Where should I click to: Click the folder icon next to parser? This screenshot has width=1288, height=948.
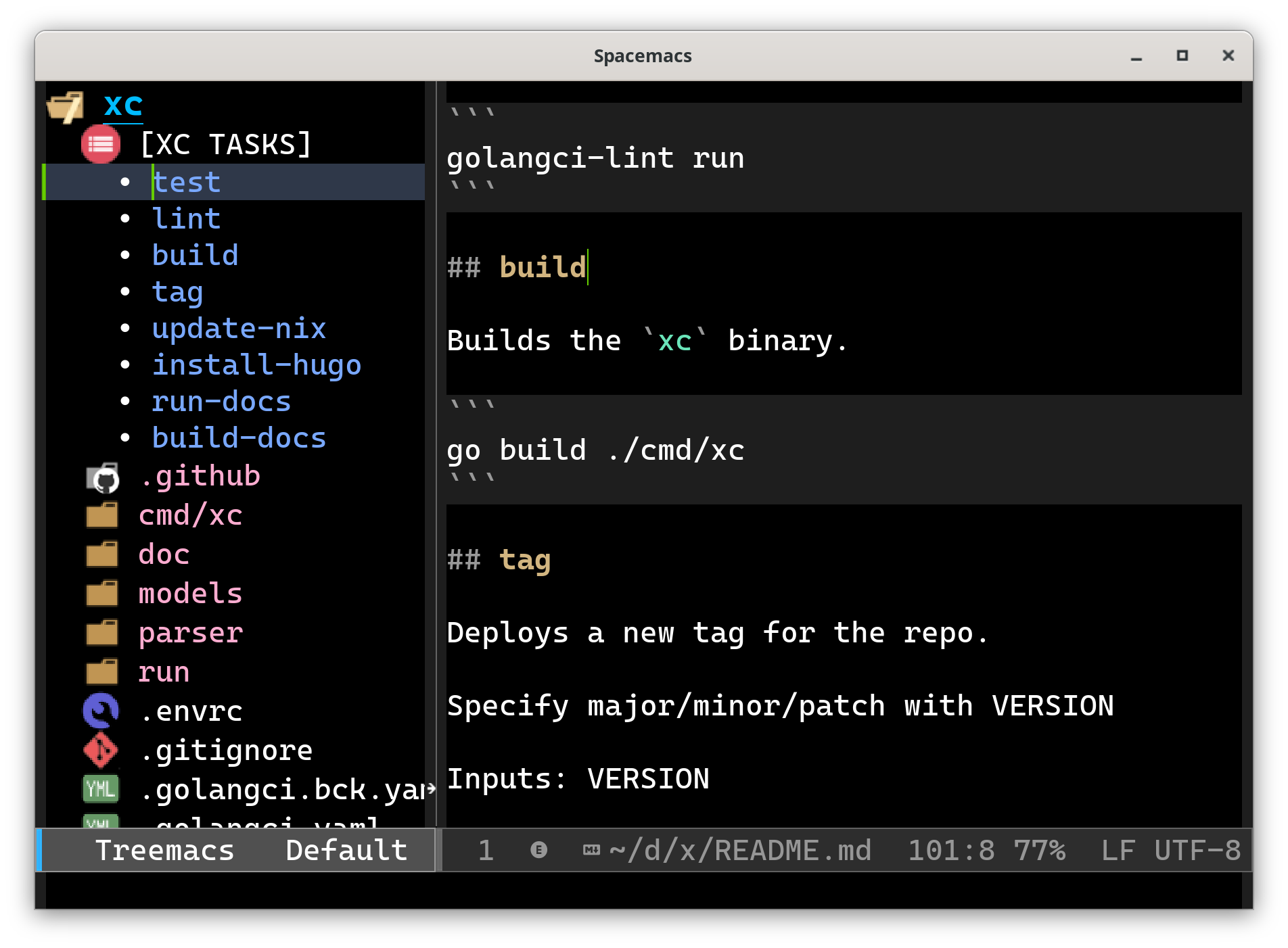tap(102, 633)
